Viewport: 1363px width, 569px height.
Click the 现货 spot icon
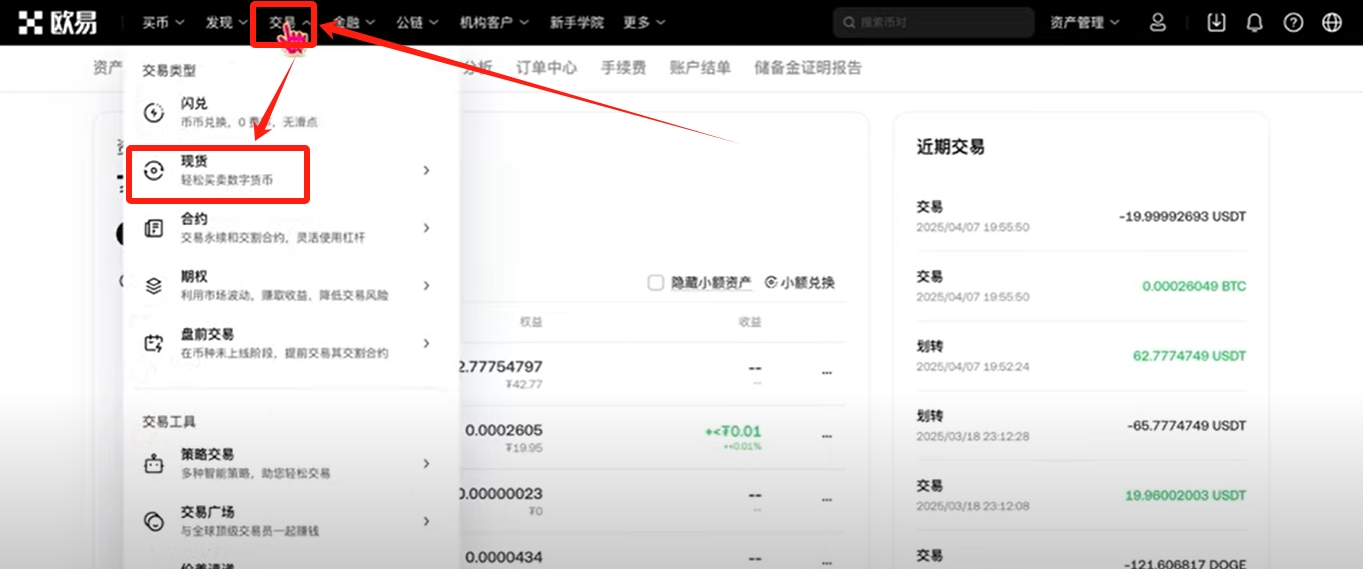(153, 171)
